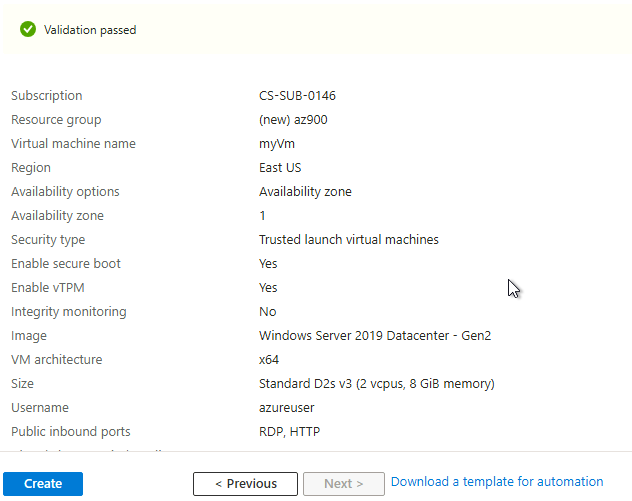Click the Standard D2s v3 size value

coord(376,384)
